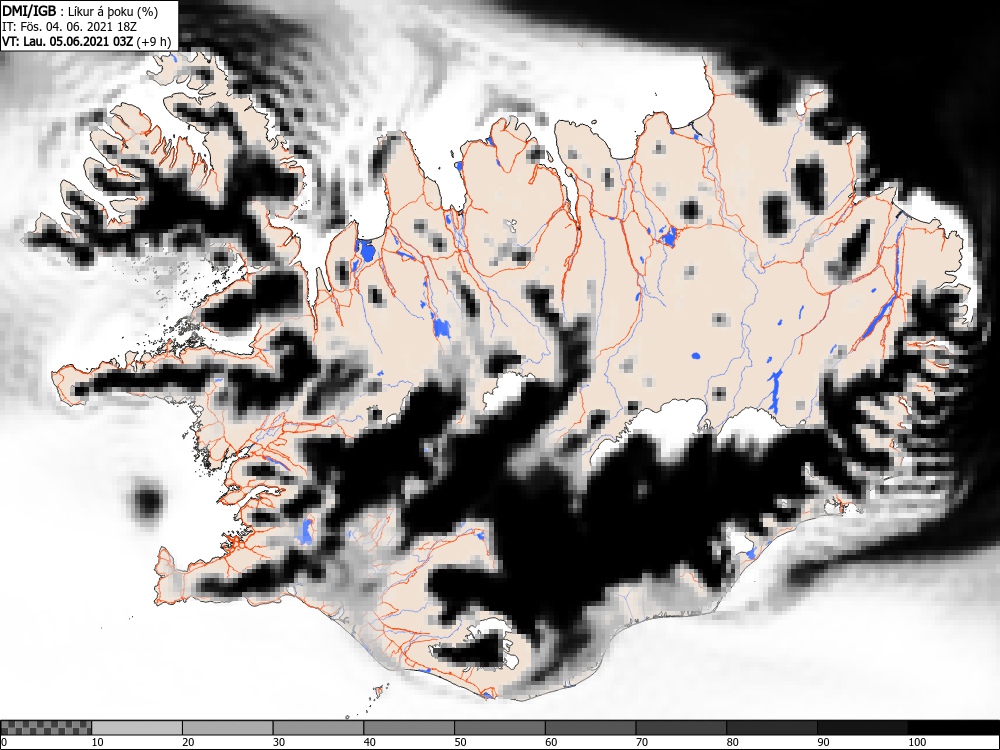The image size is (1000, 750).
Task: Click the "100" scale label
Action: tap(916, 742)
